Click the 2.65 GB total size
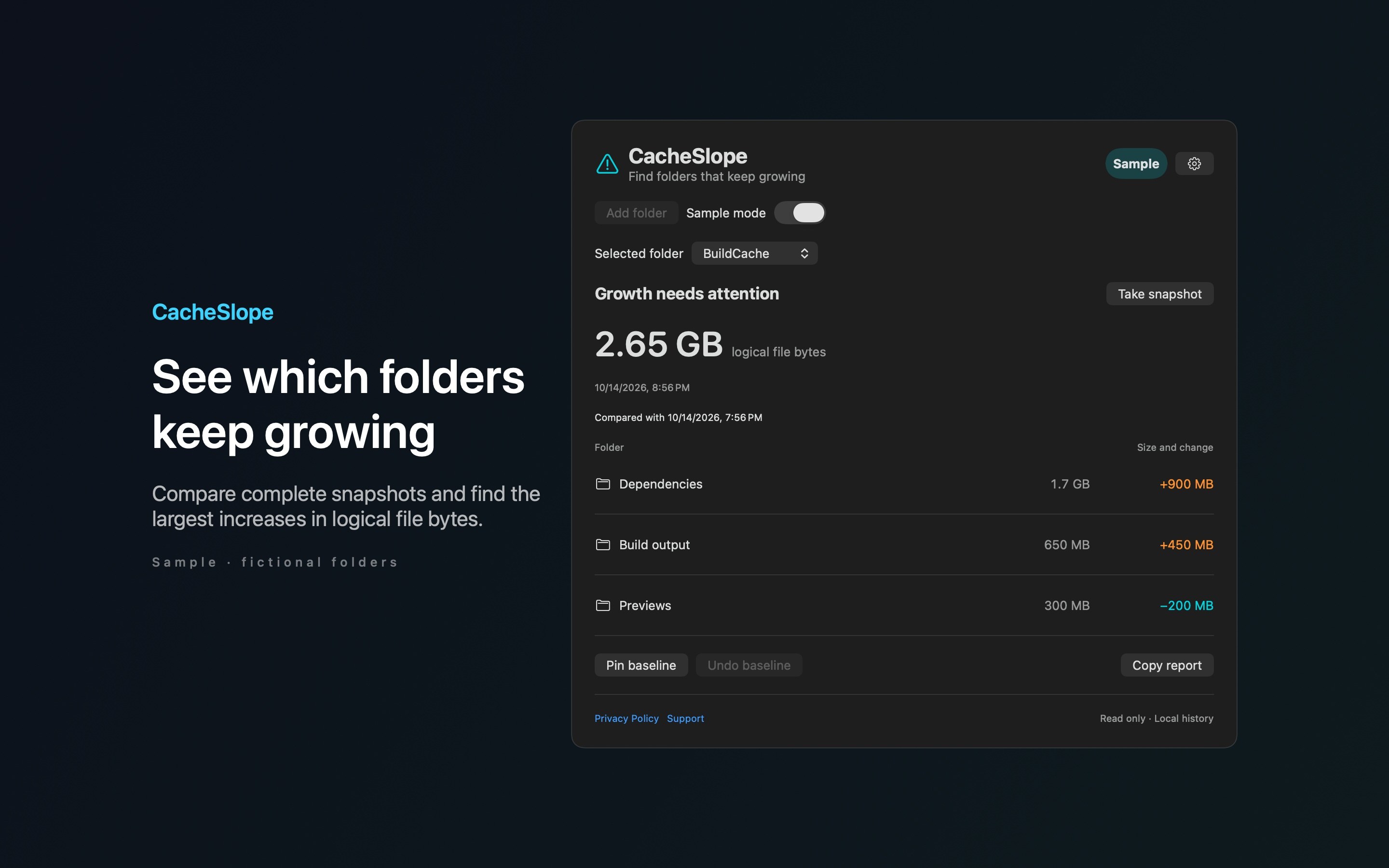 pos(658,344)
